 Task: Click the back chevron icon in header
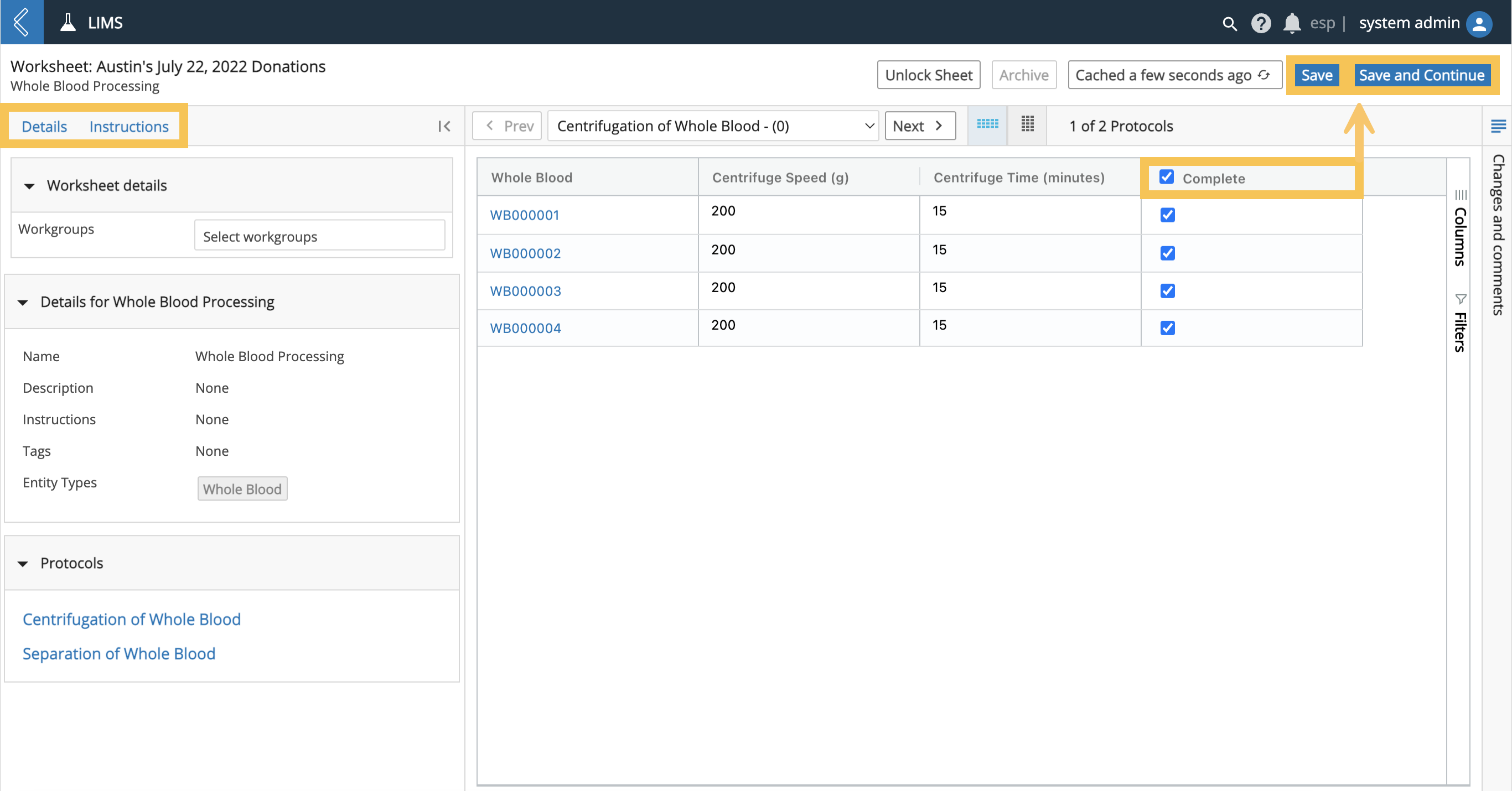tap(22, 22)
